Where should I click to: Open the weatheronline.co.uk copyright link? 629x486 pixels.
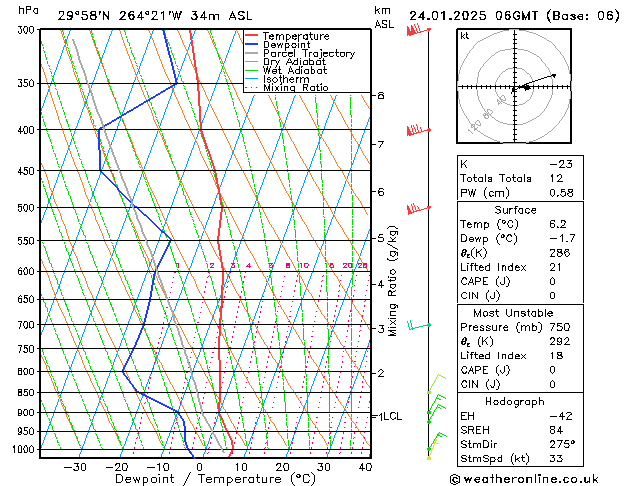[x=524, y=479]
